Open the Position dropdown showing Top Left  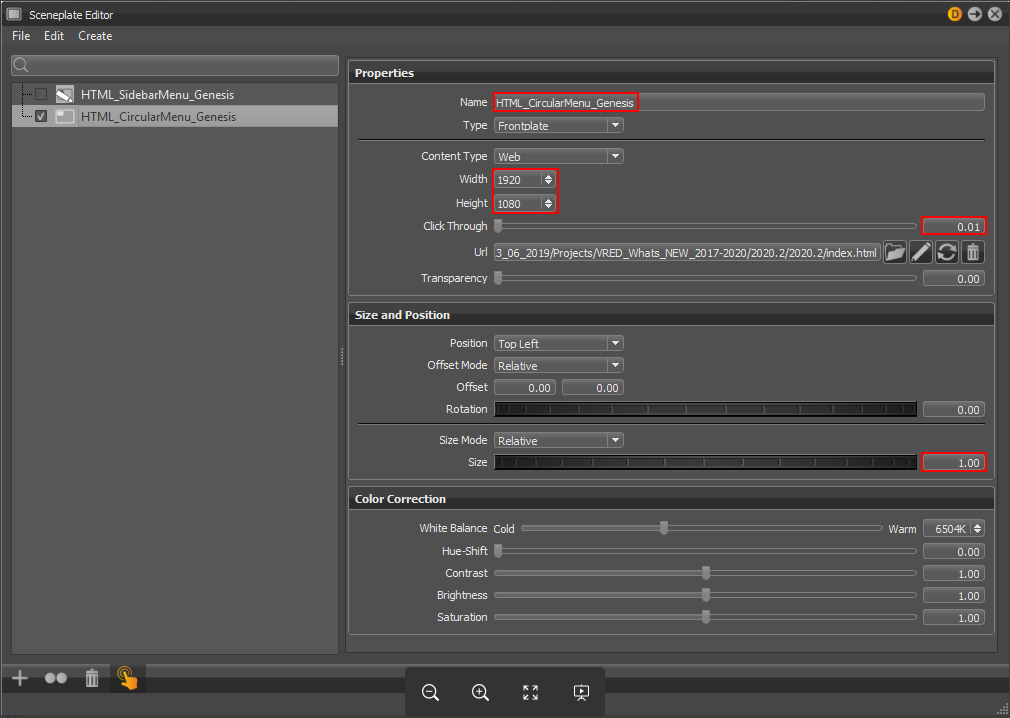tap(558, 343)
